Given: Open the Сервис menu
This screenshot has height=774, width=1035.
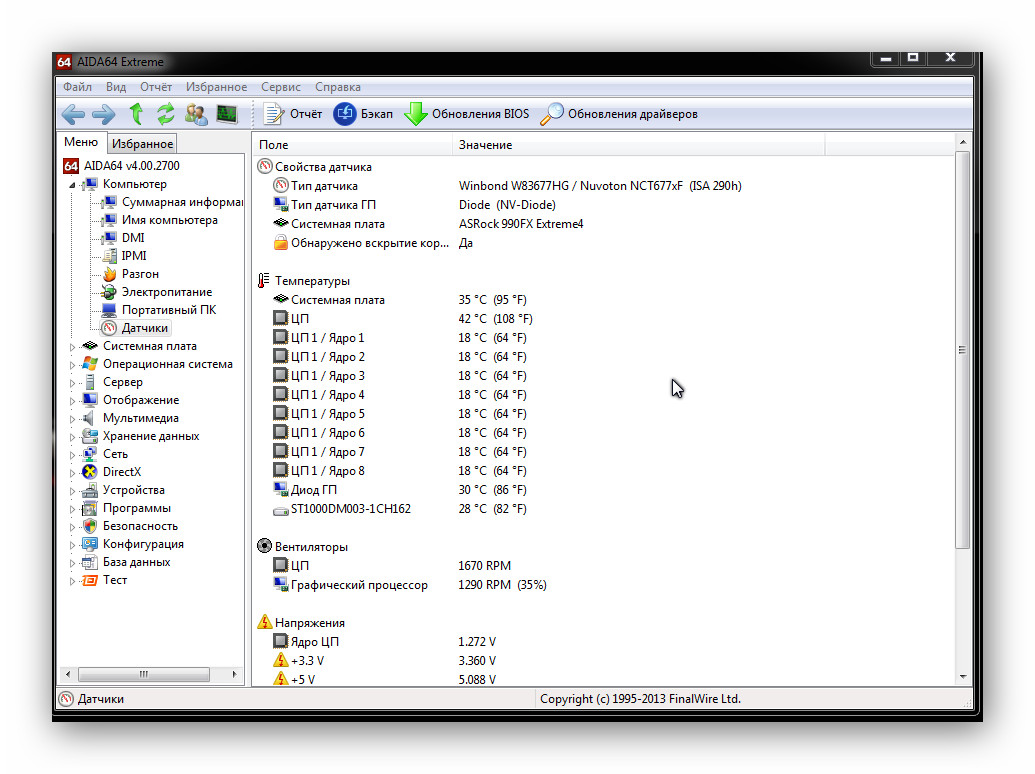Looking at the screenshot, I should [281, 87].
